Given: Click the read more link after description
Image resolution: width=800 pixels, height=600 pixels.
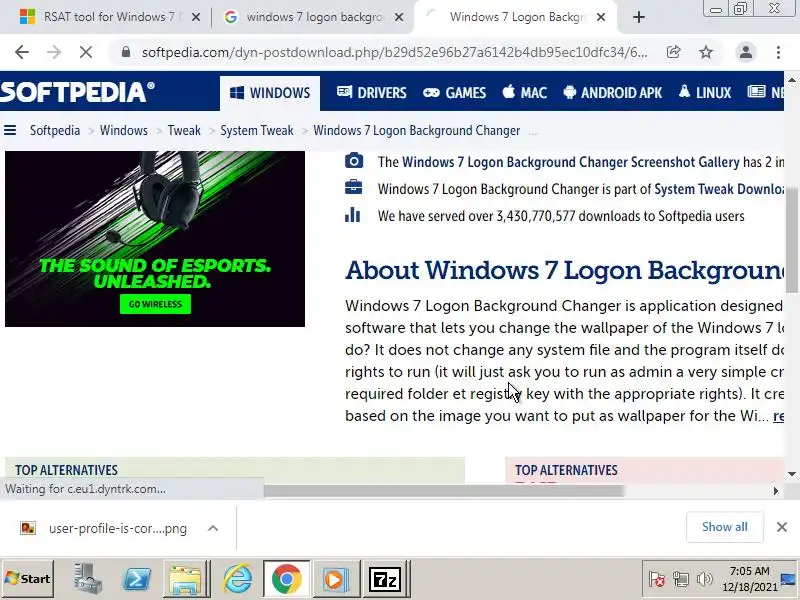Looking at the screenshot, I should (x=779, y=416).
